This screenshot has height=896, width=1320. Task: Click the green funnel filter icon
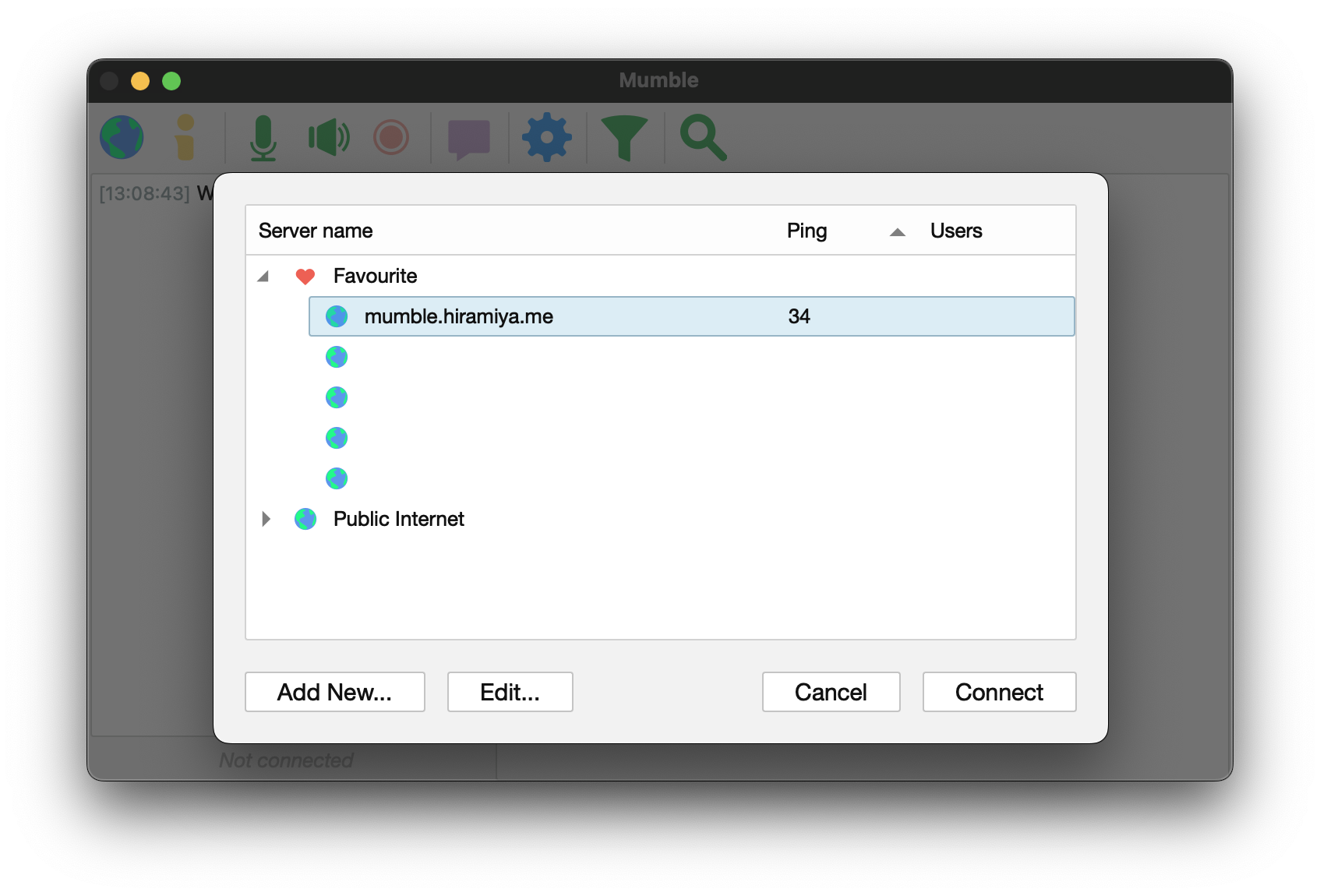tap(624, 138)
